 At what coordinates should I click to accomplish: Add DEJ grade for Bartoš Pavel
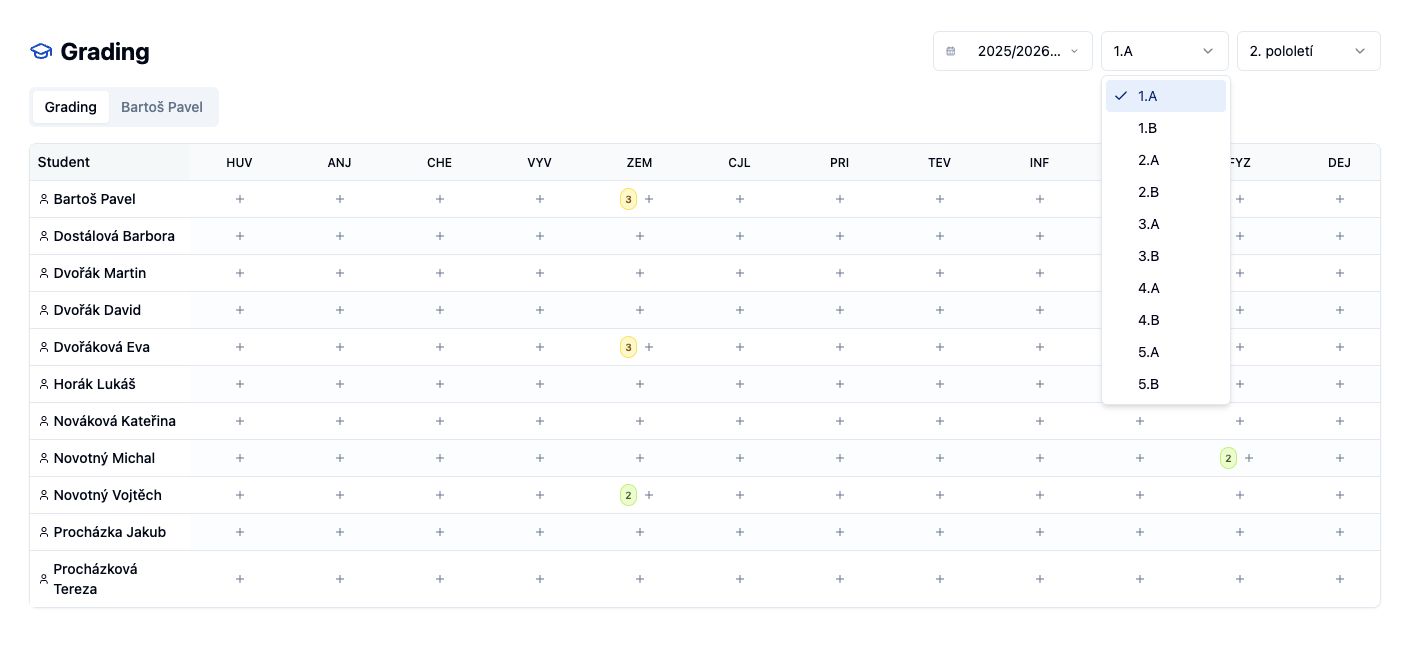tap(1340, 199)
